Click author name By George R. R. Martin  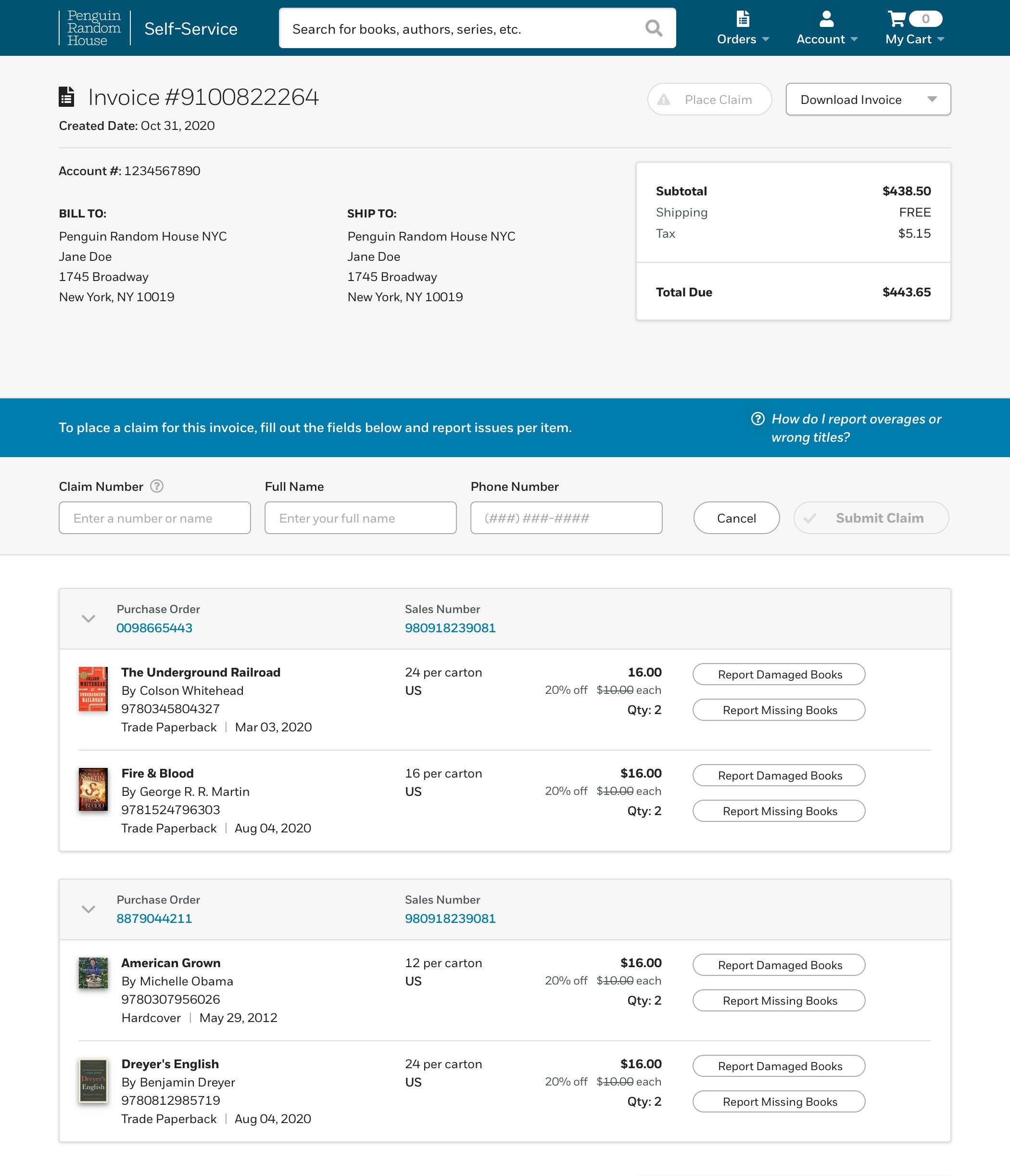point(186,792)
